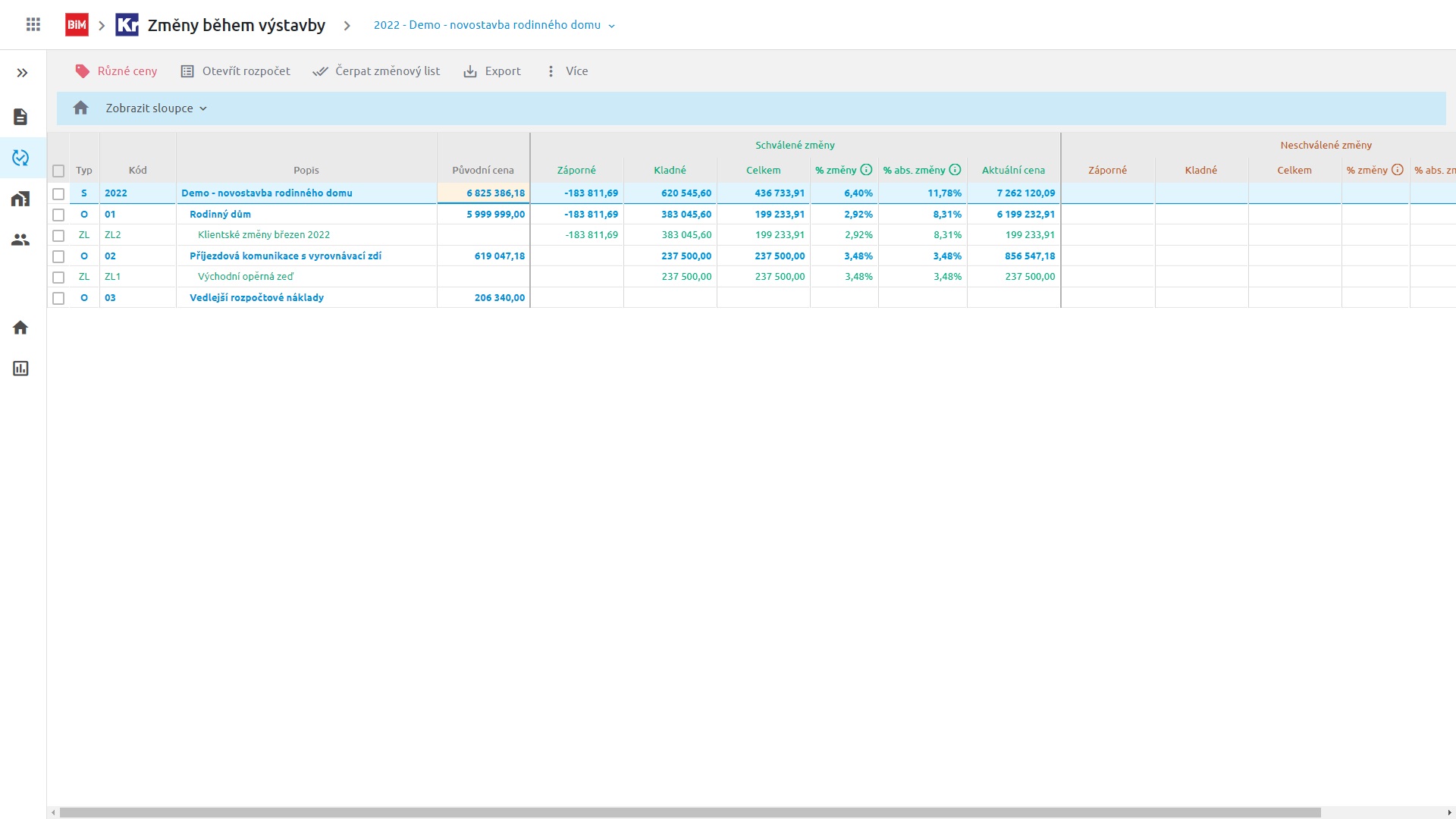1456x819 pixels.
Task: Click the red BIM logo icon
Action: 77,25
